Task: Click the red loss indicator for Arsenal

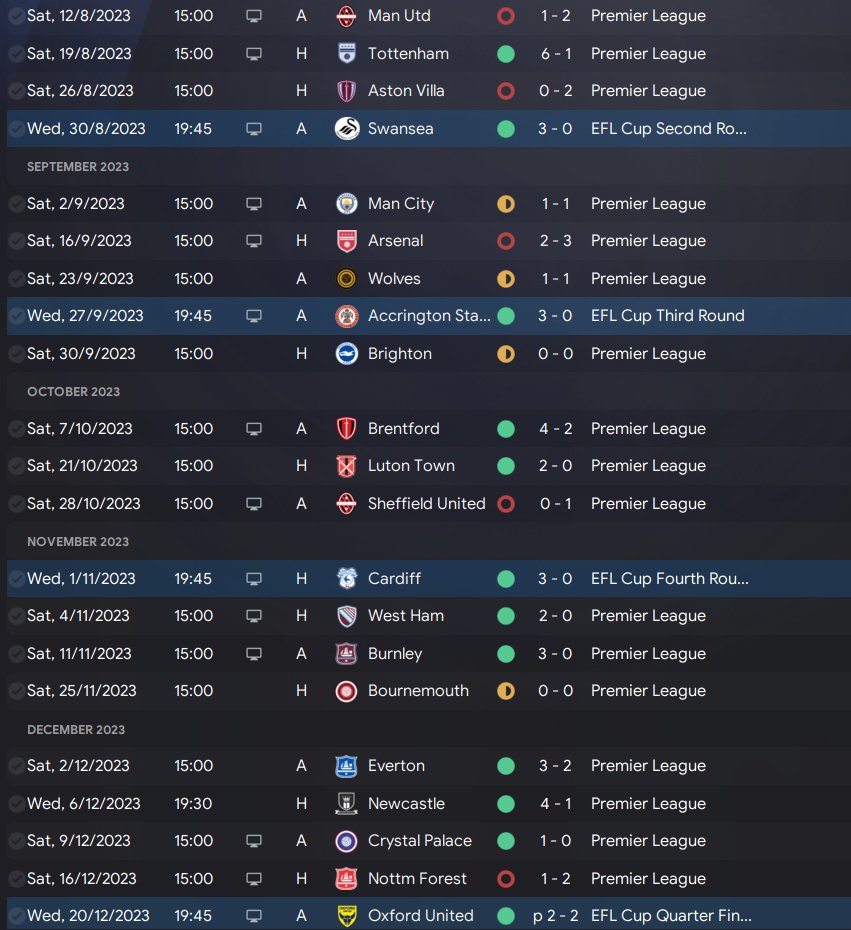Action: tap(506, 241)
